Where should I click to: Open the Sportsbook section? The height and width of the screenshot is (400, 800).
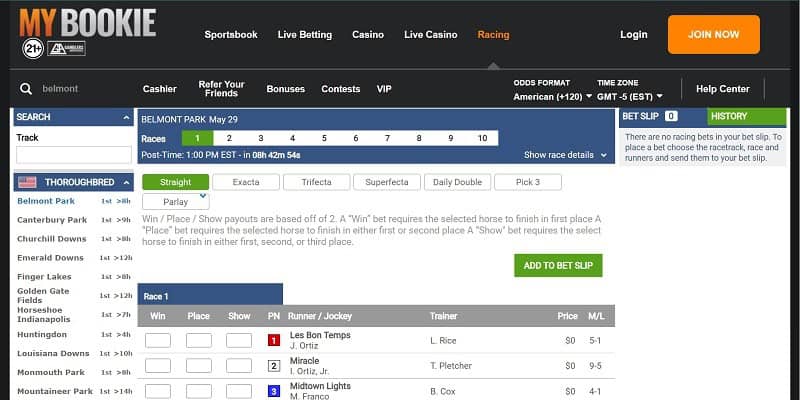click(231, 35)
